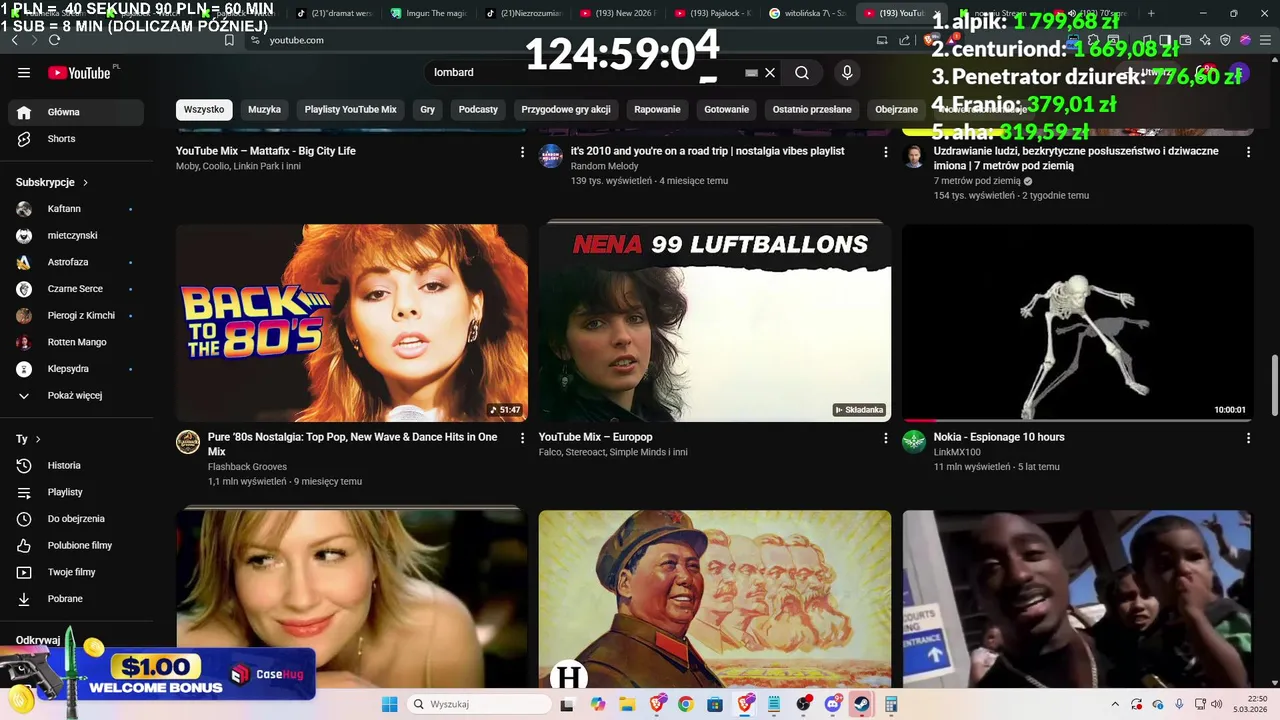Start voice search with the microphone
The image size is (1280, 720).
click(847, 72)
